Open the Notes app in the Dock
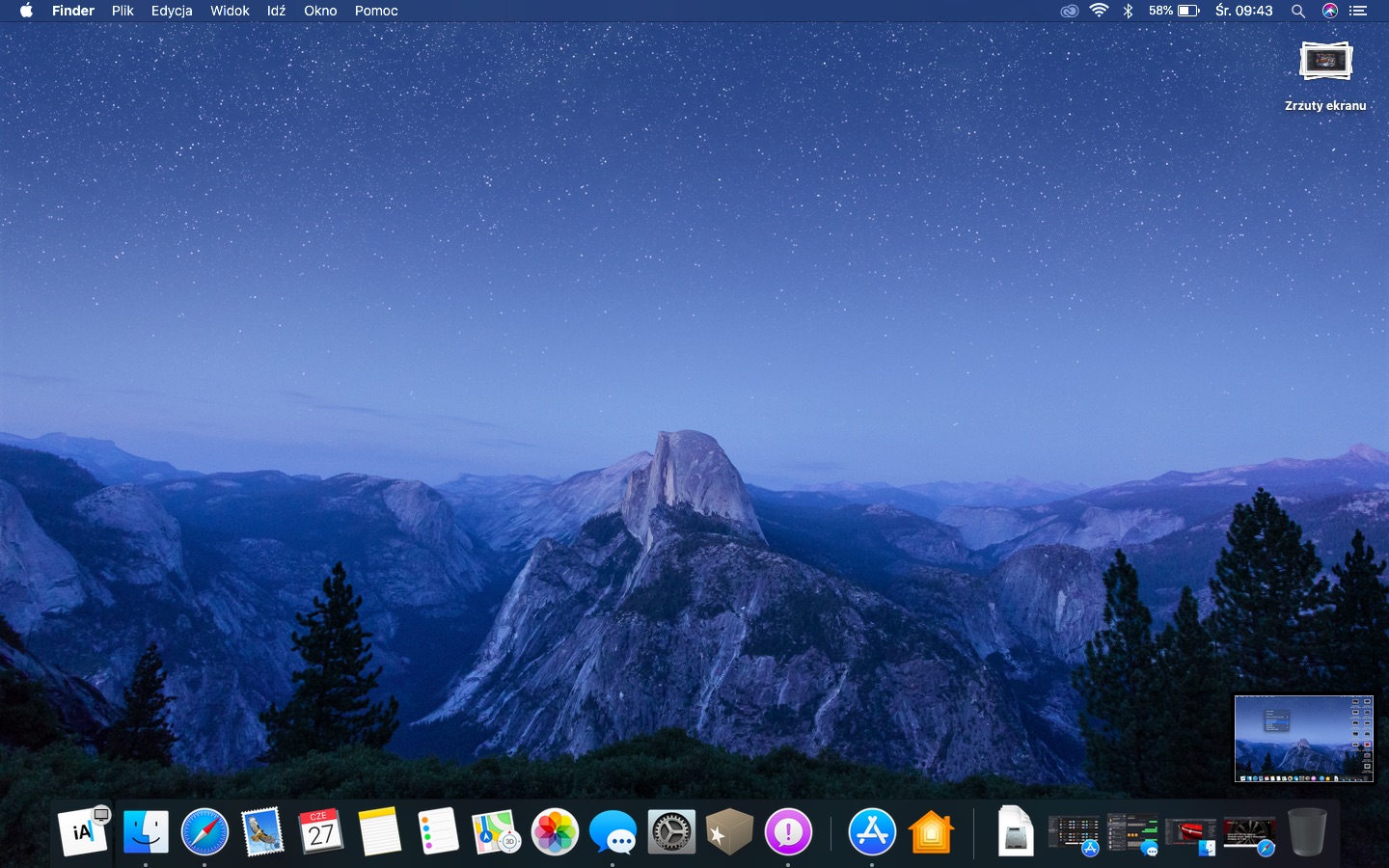 (x=379, y=831)
